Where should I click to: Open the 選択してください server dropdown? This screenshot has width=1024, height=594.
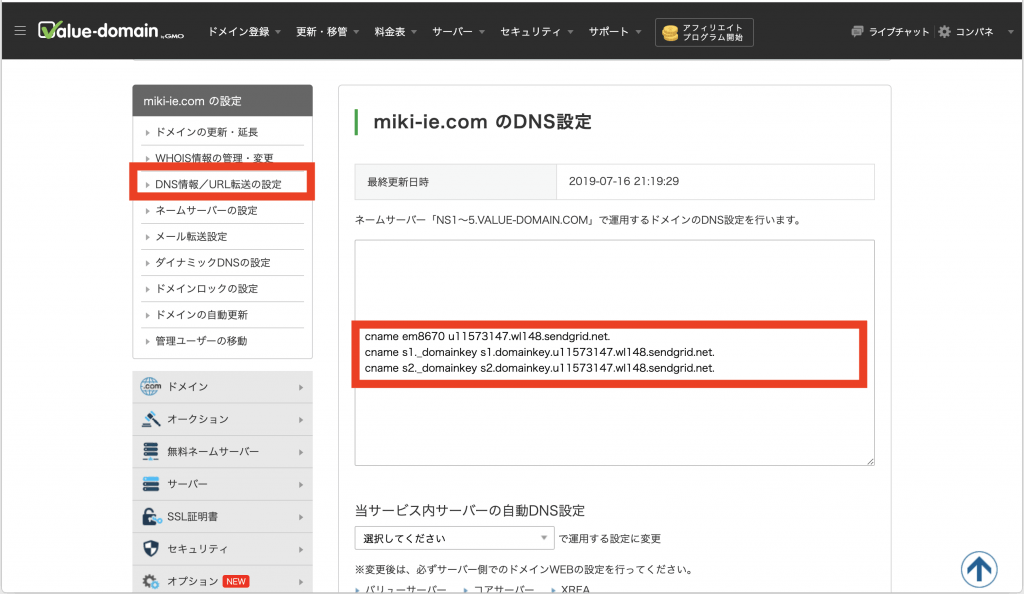(454, 538)
